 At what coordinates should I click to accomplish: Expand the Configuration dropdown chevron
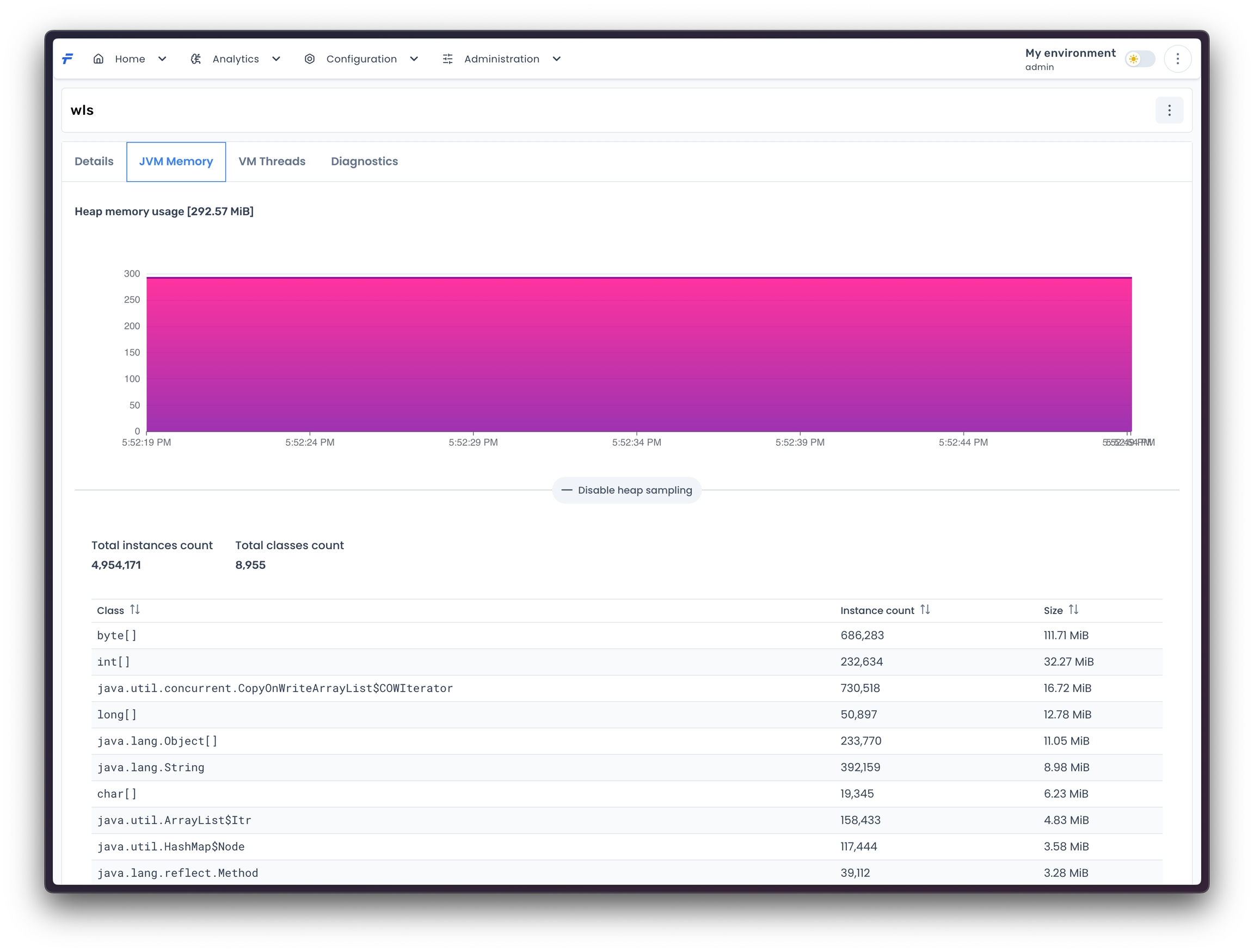414,59
